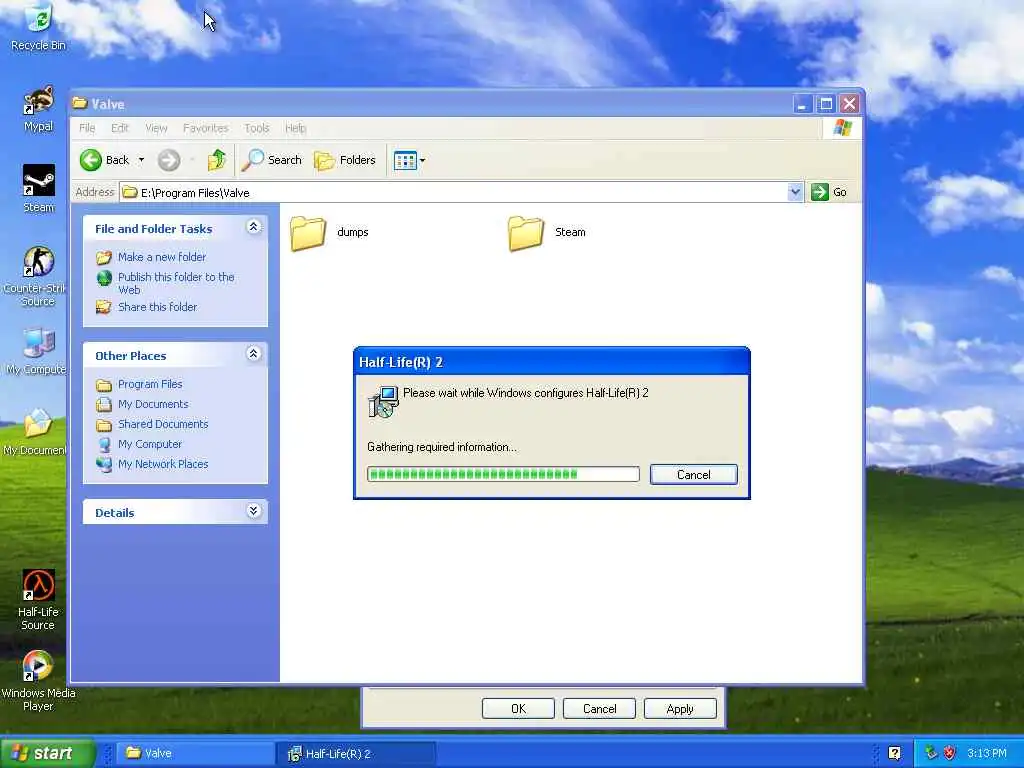Viewport: 1024px width, 768px height.
Task: Click the Half-Life(R) 2 dialog title bar
Action: pos(551,362)
